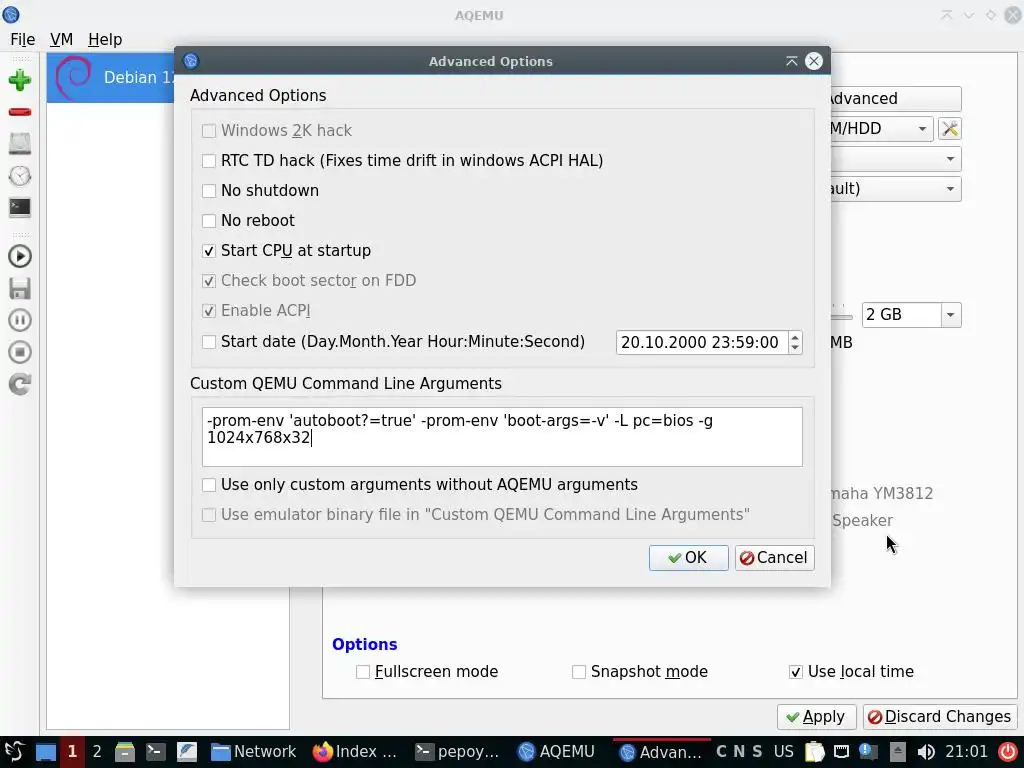Click in custom QEMU arguments text box
This screenshot has width=1024, height=768.
pyautogui.click(x=502, y=437)
